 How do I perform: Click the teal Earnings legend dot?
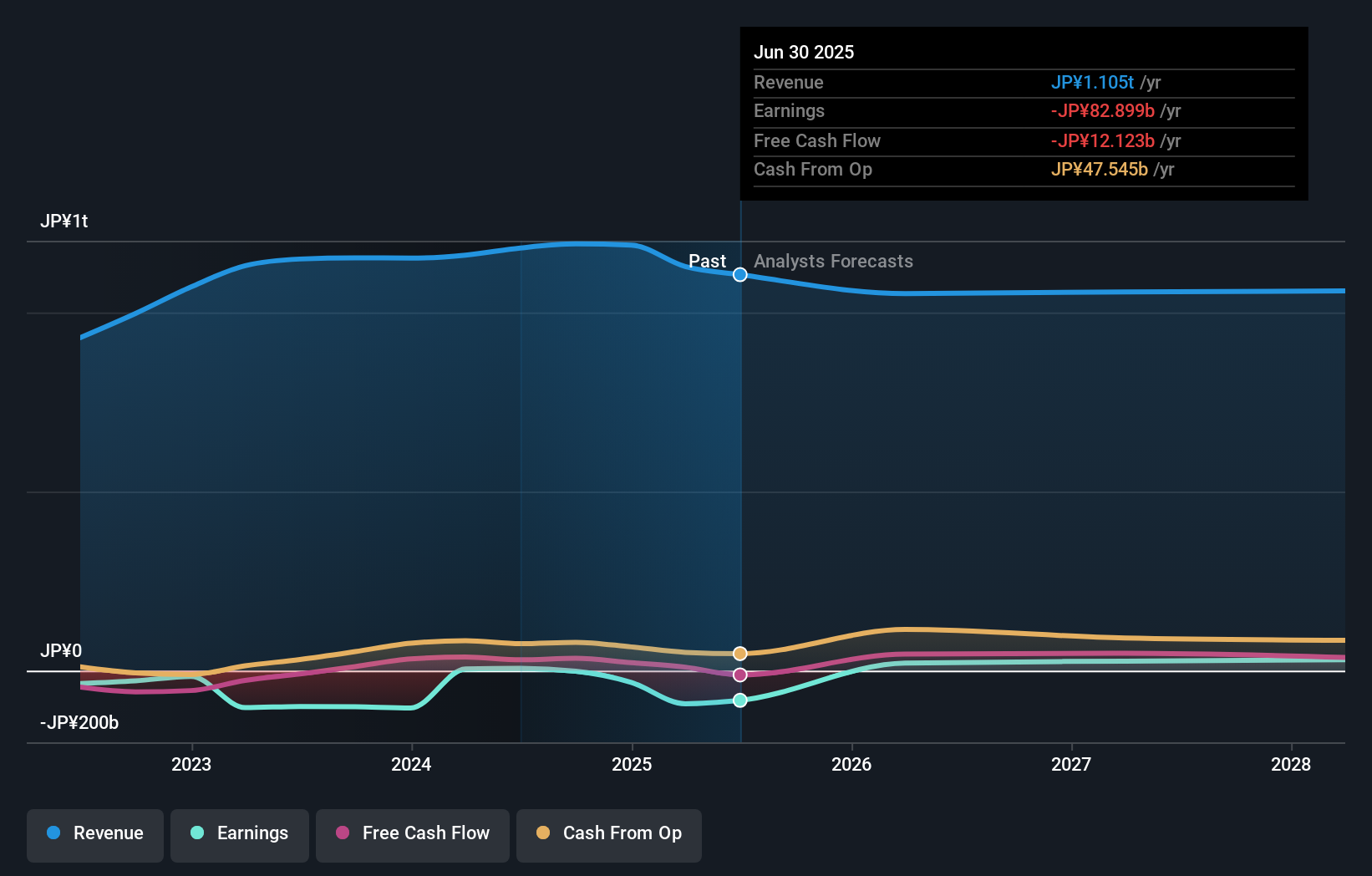[x=197, y=833]
